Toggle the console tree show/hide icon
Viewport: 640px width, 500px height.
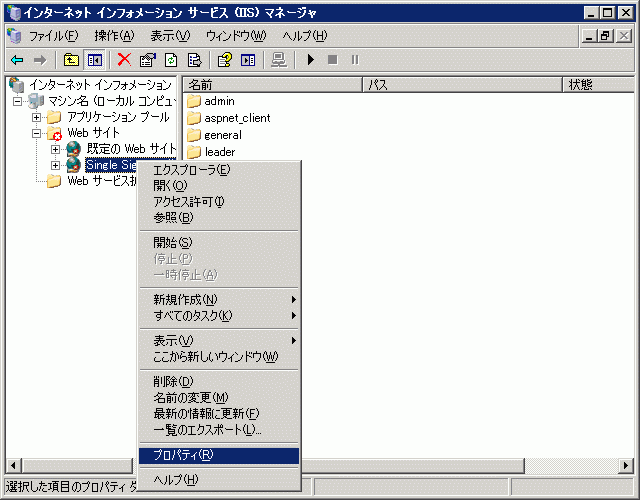pyautogui.click(x=94, y=60)
